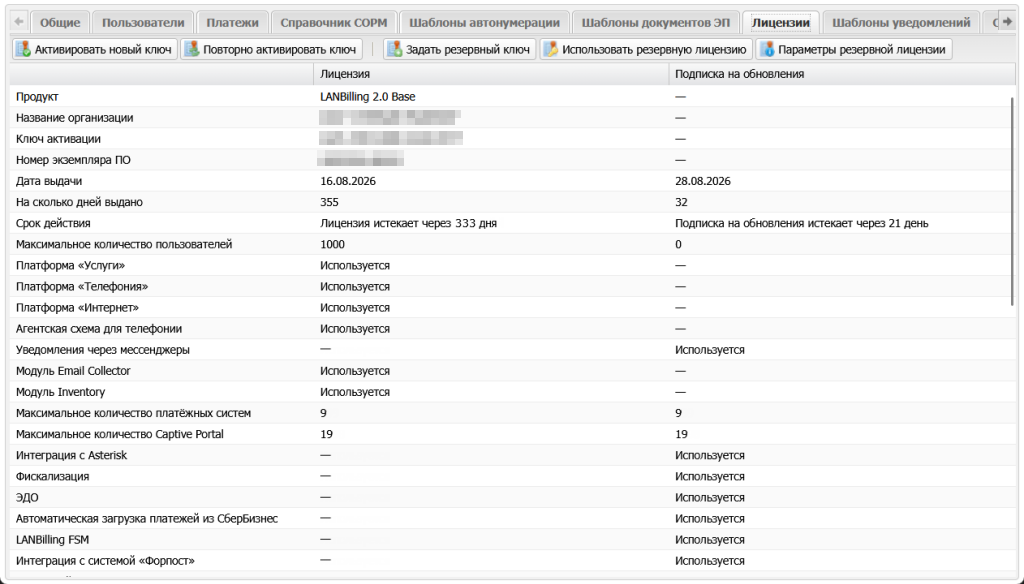Click the icon on Повторно активировать ключ
The height and width of the screenshot is (584, 1024).
point(192,49)
